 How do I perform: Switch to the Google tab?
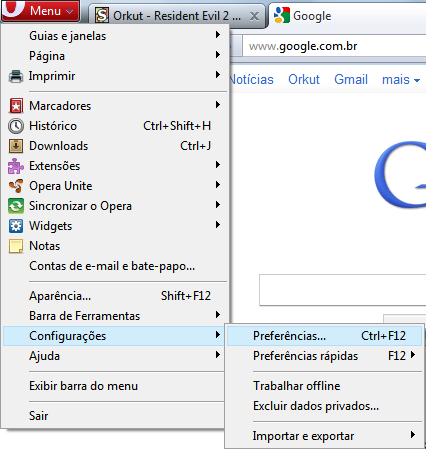tap(347, 16)
